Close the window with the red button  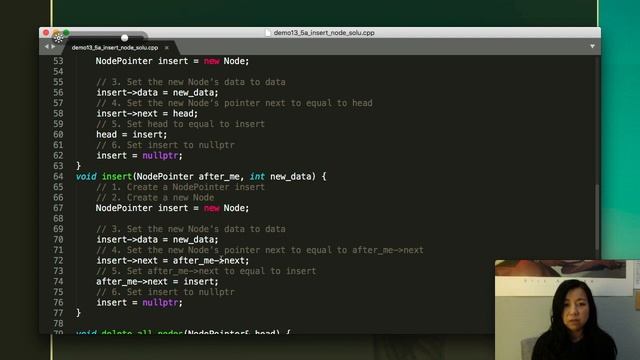point(46,33)
